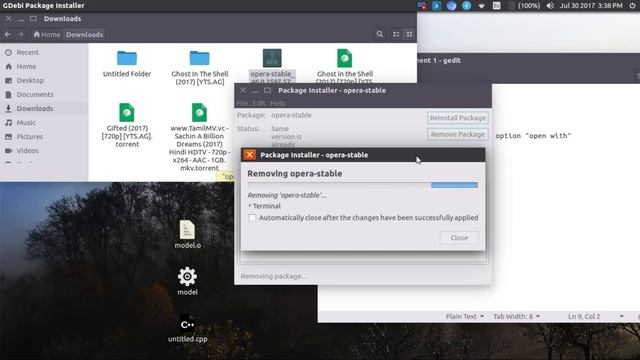The height and width of the screenshot is (360, 640).
Task: Open the Tab Width dropdown
Action: coord(516,316)
